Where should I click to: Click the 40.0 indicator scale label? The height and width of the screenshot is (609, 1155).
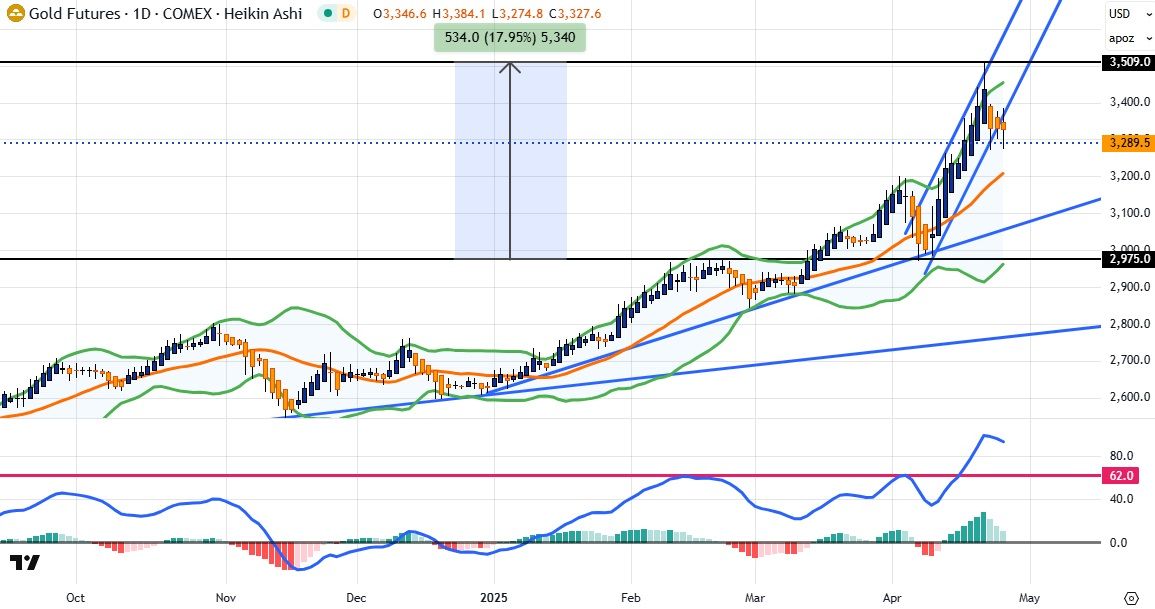[1121, 499]
